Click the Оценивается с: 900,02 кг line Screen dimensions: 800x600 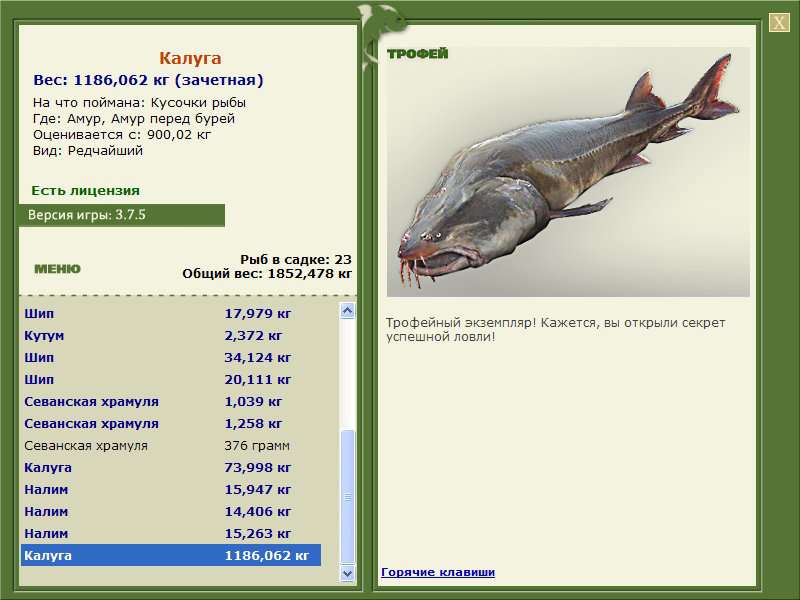tap(121, 135)
